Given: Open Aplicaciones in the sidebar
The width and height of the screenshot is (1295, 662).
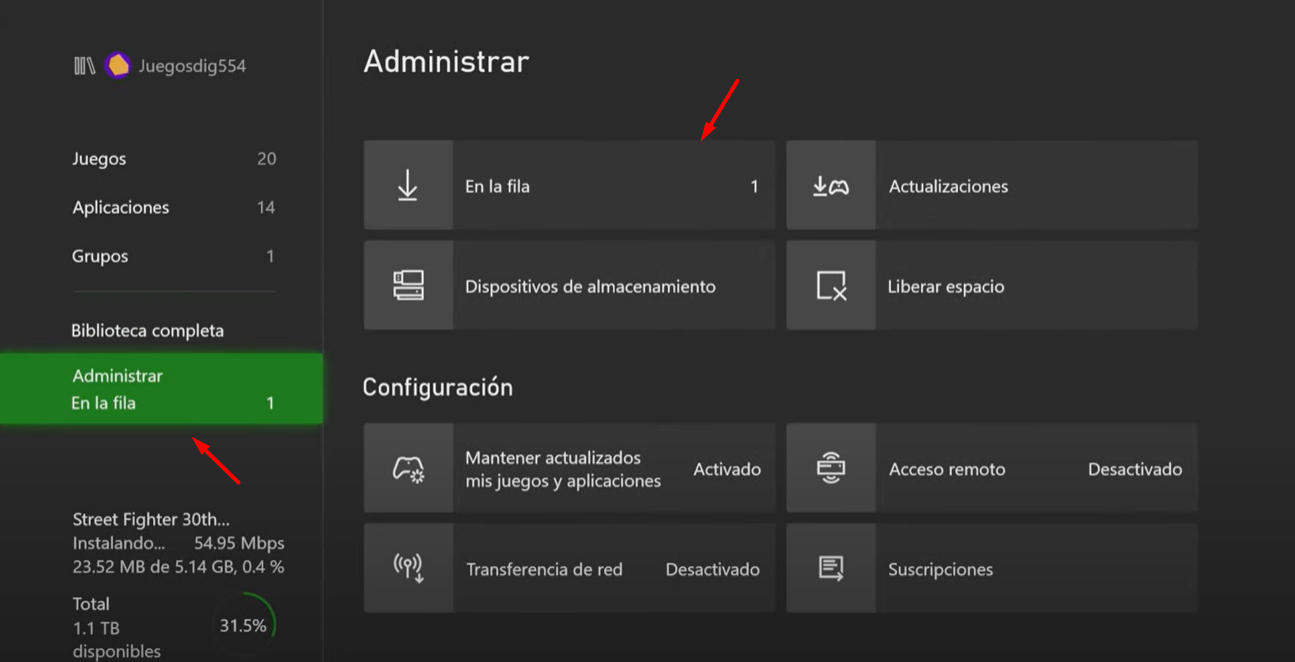Looking at the screenshot, I should pyautogui.click(x=121, y=208).
